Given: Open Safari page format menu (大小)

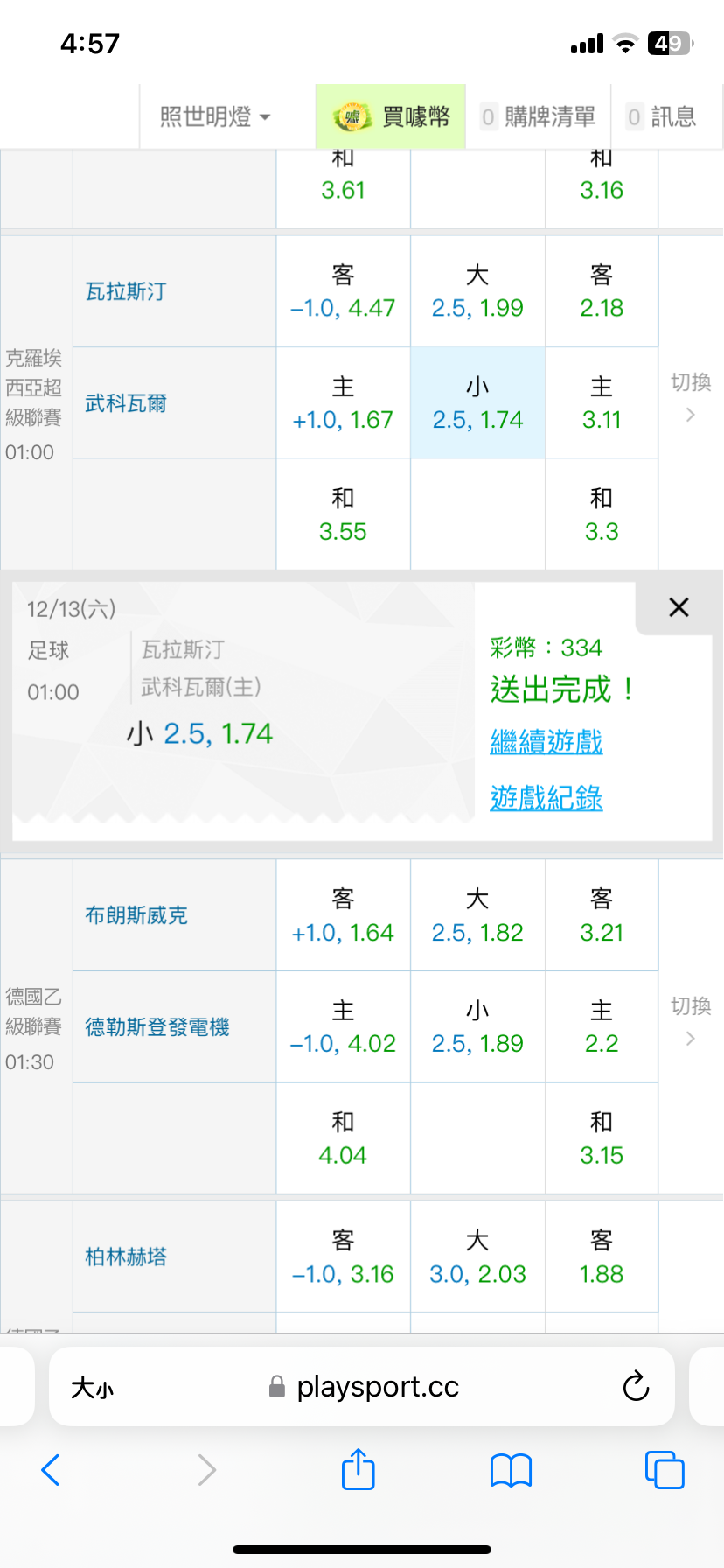Looking at the screenshot, I should pyautogui.click(x=92, y=1387).
